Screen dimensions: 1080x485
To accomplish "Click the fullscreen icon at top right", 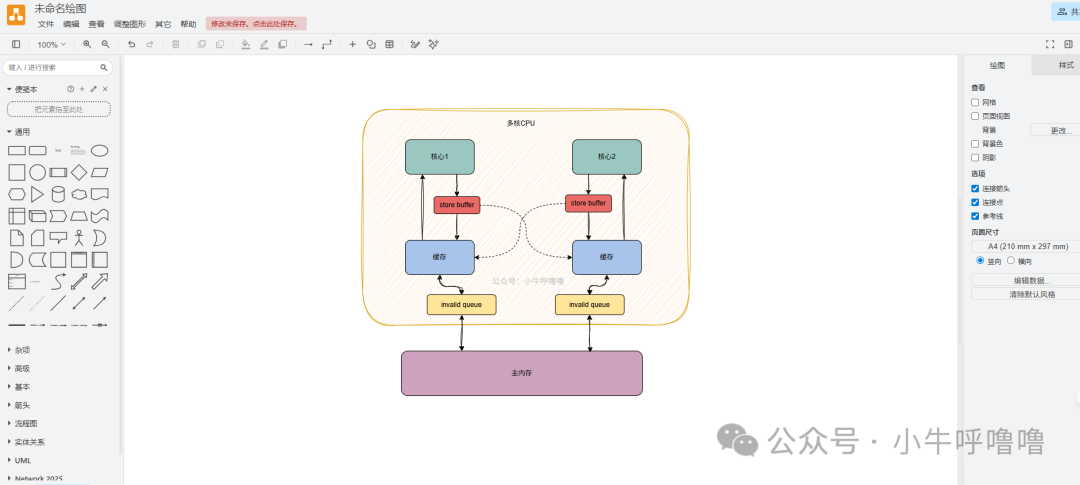I will pos(1050,44).
